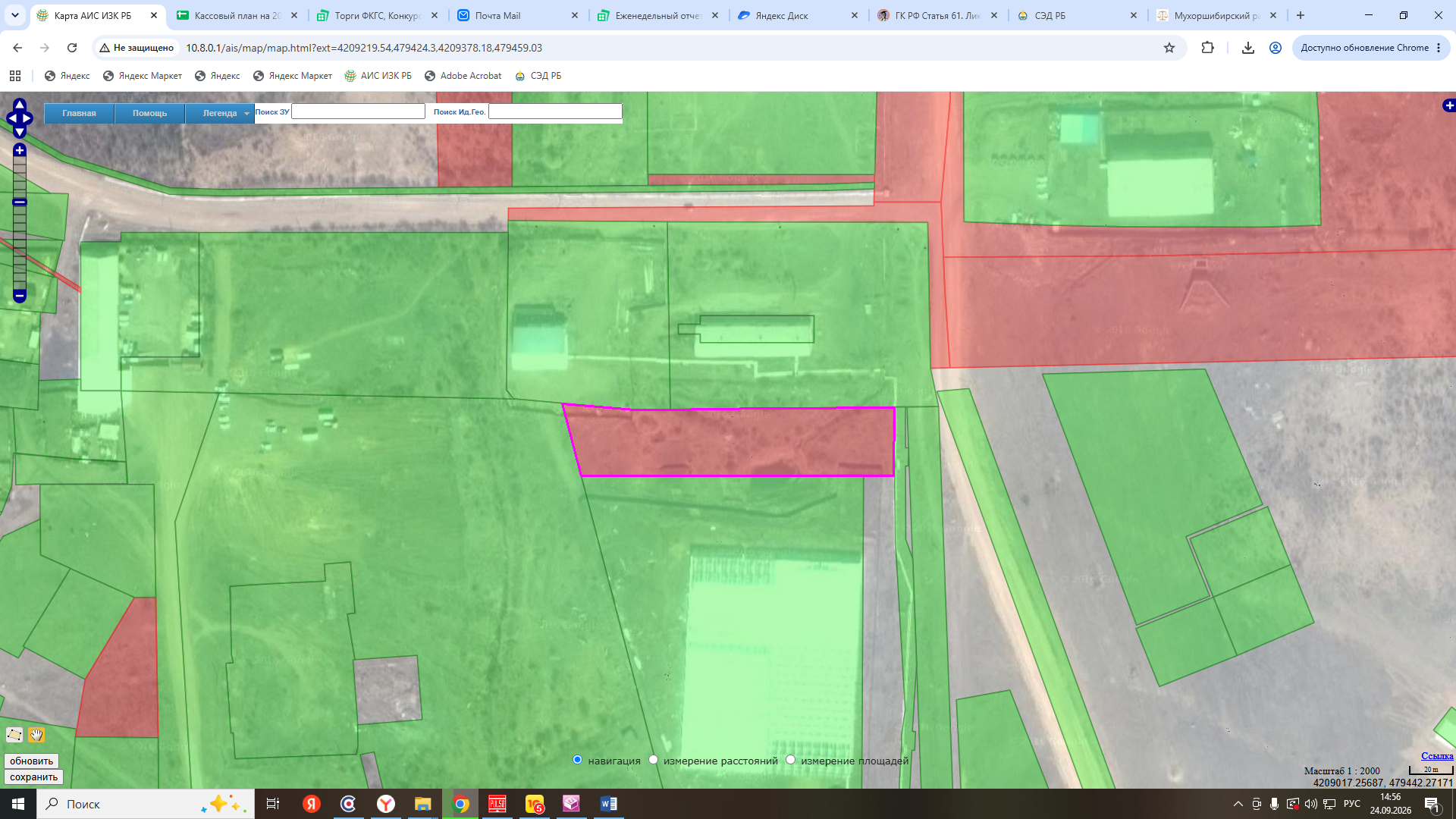This screenshot has width=1456, height=819.
Task: Select the измерение расстояний radio button
Action: 653,760
